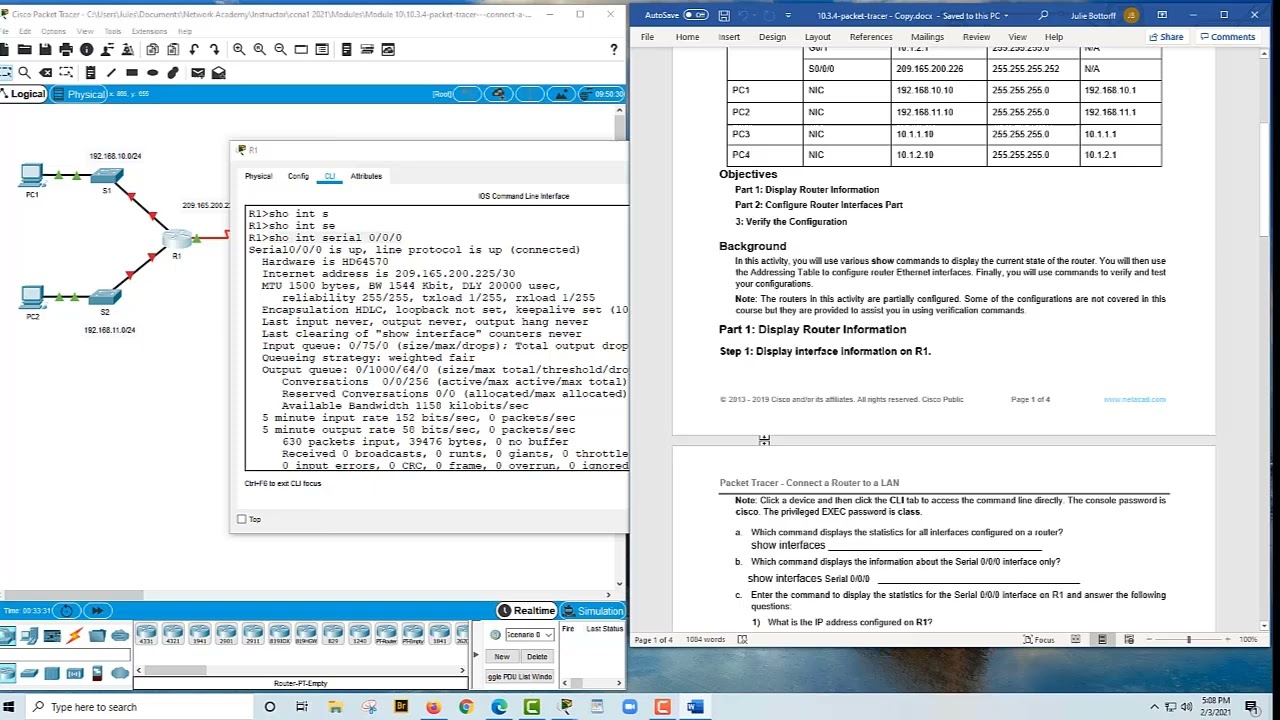Search in Word title bar
This screenshot has height=720, width=1280.
point(1044,15)
